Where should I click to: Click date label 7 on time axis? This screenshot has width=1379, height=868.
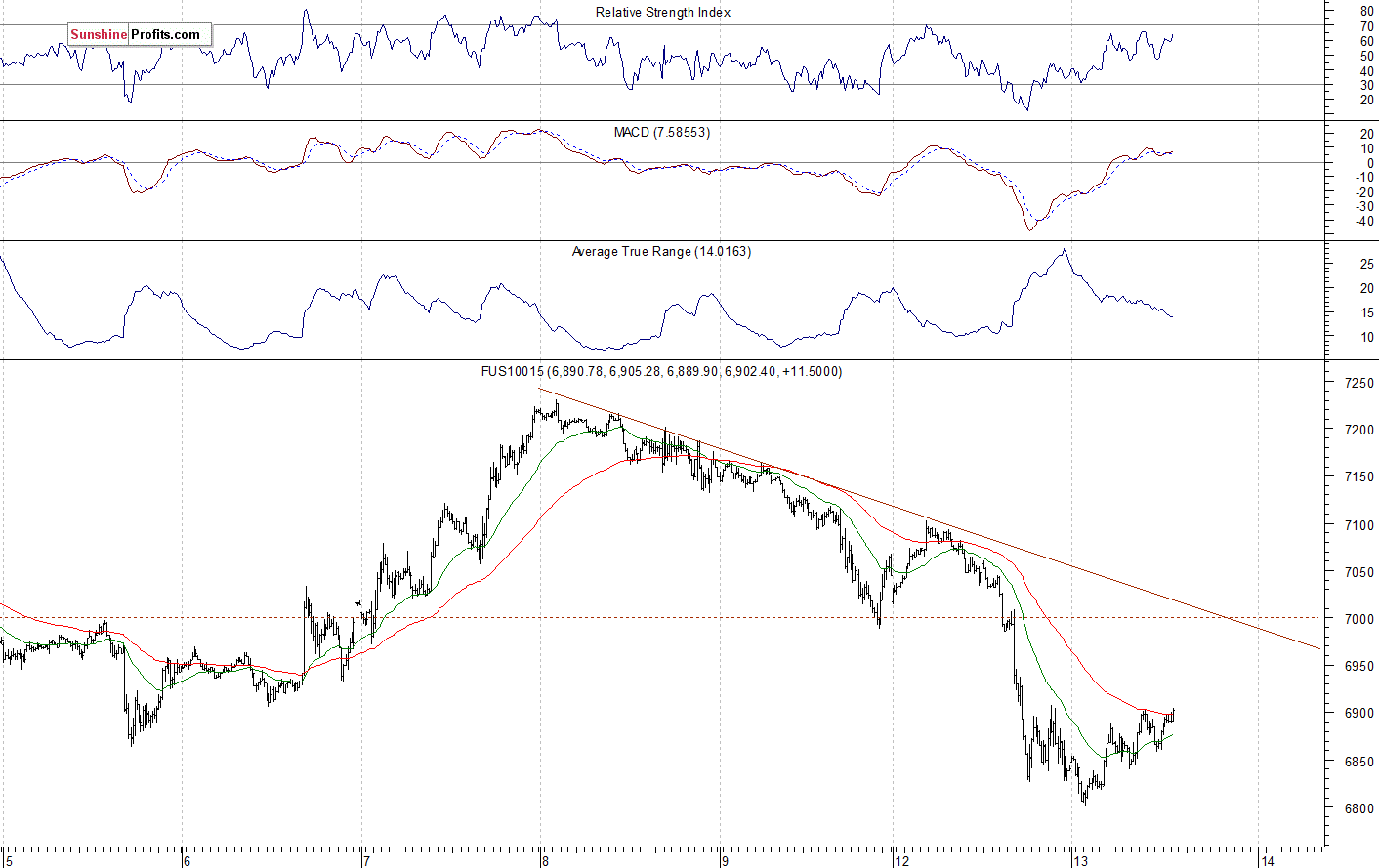pyautogui.click(x=365, y=861)
